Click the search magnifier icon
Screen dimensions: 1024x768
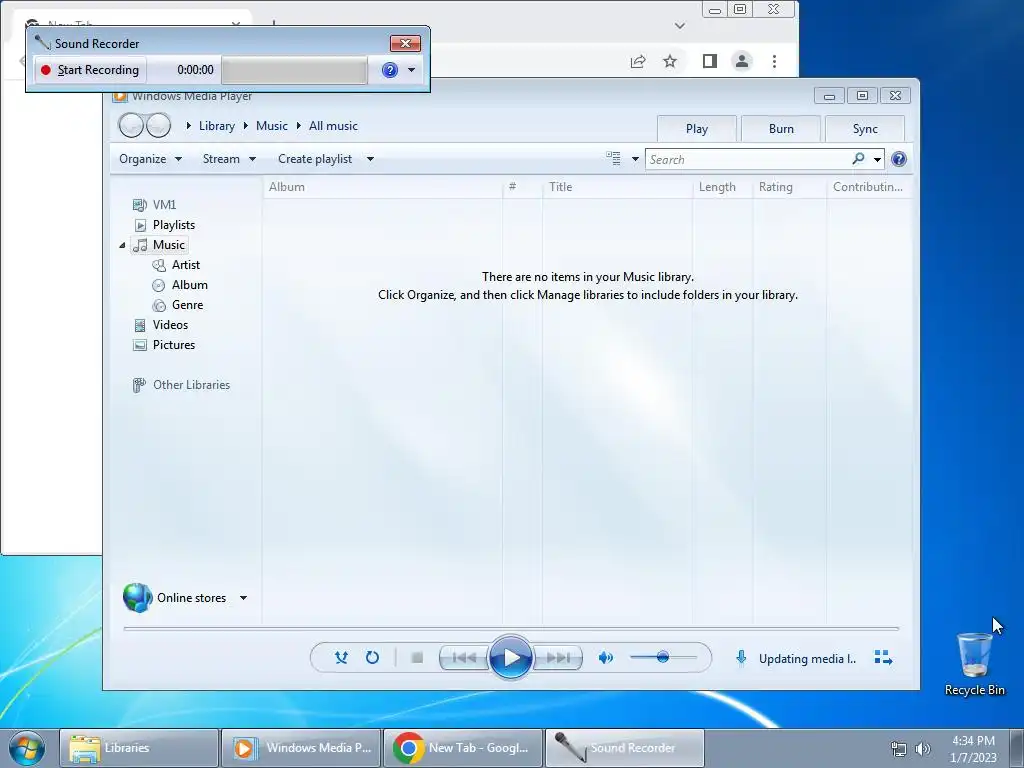pyautogui.click(x=858, y=159)
